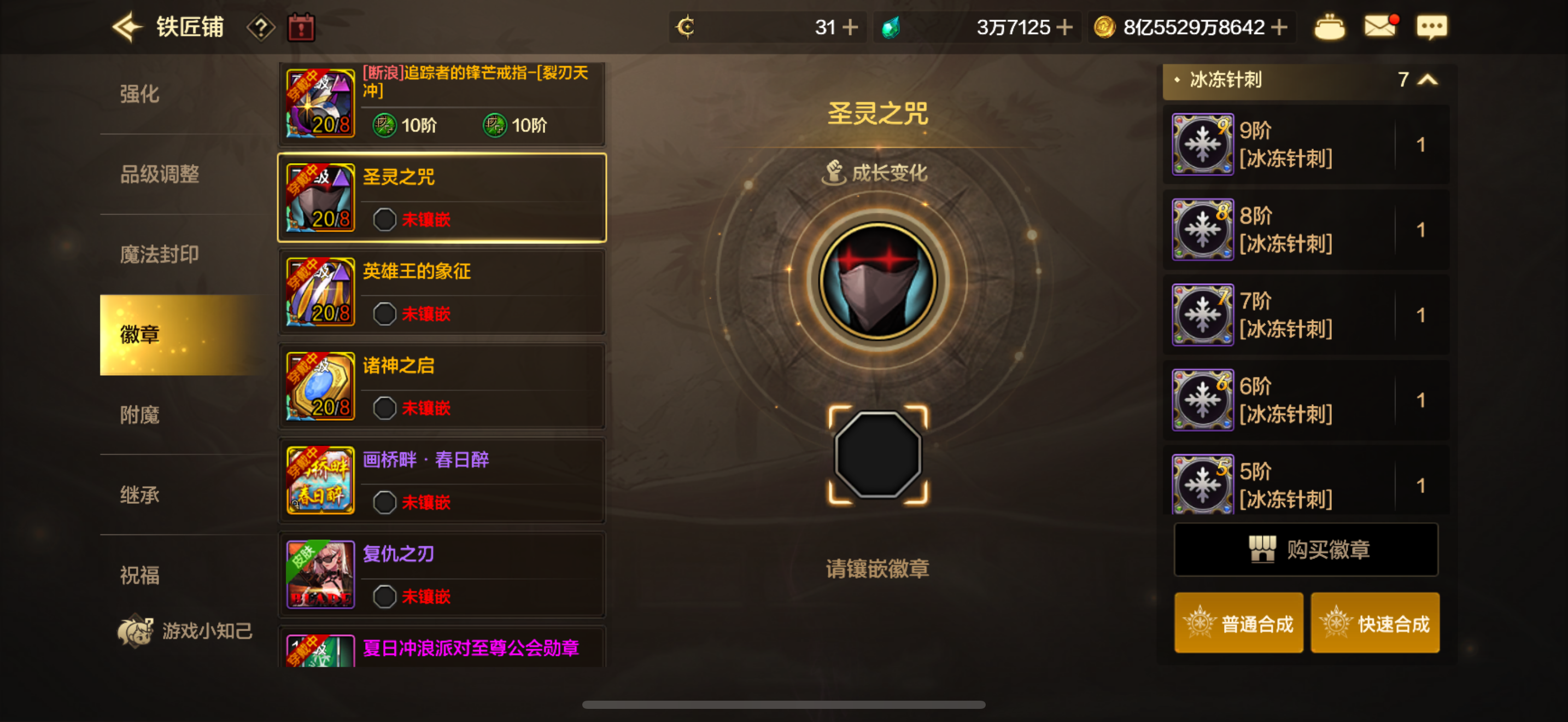Open the money pouch icon
The height and width of the screenshot is (722, 1568).
[1330, 27]
